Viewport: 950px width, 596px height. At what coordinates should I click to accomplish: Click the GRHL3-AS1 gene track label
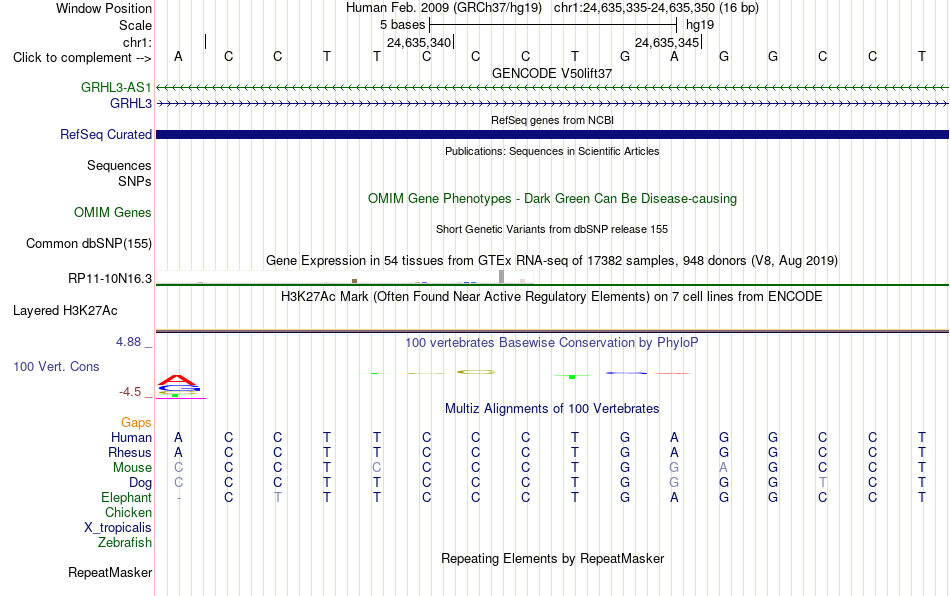pyautogui.click(x=116, y=87)
